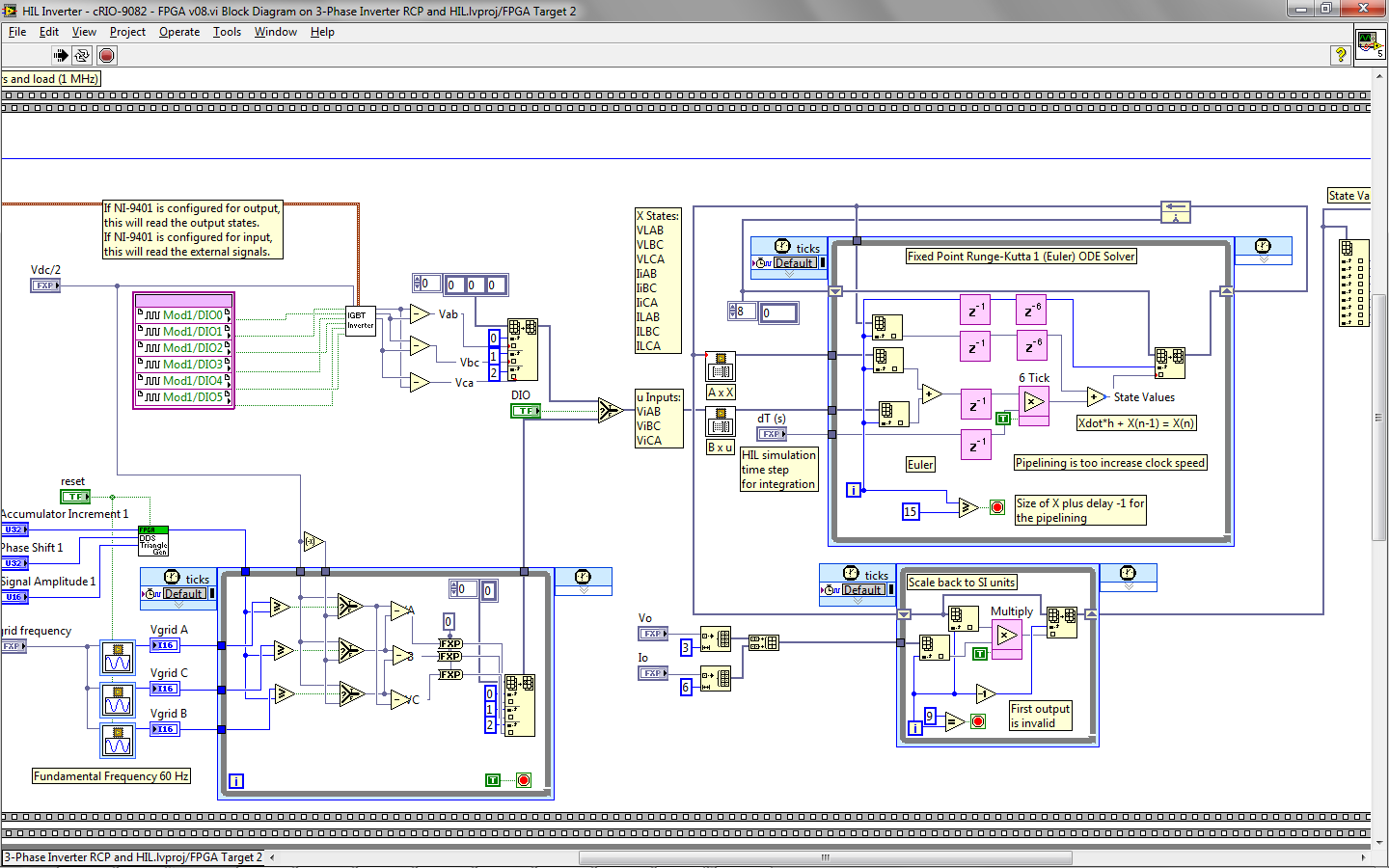Click left shift register of Euler solver loop
The image size is (1389, 868).
(835, 291)
